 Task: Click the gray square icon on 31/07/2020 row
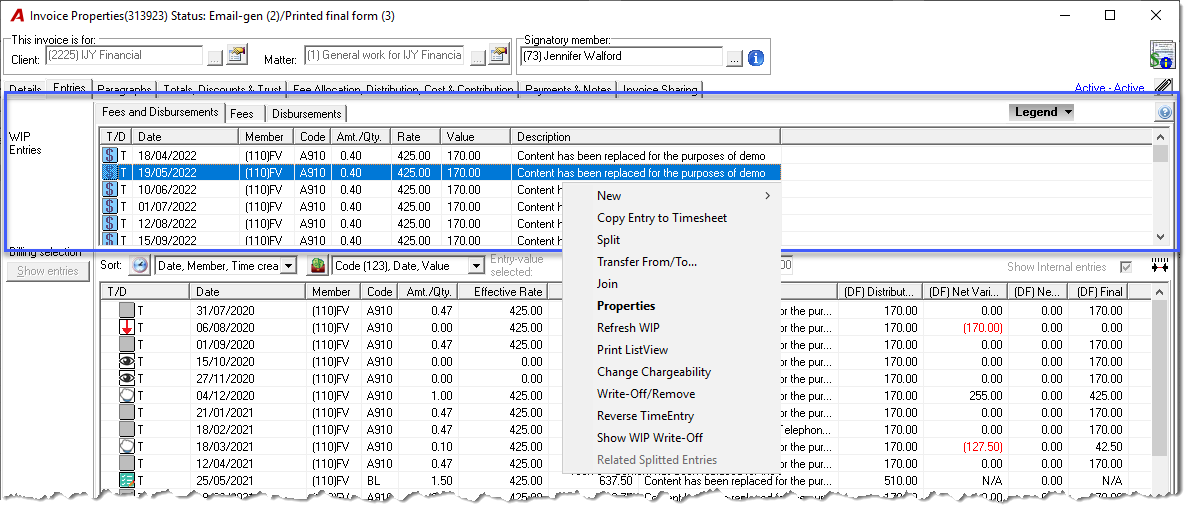127,310
